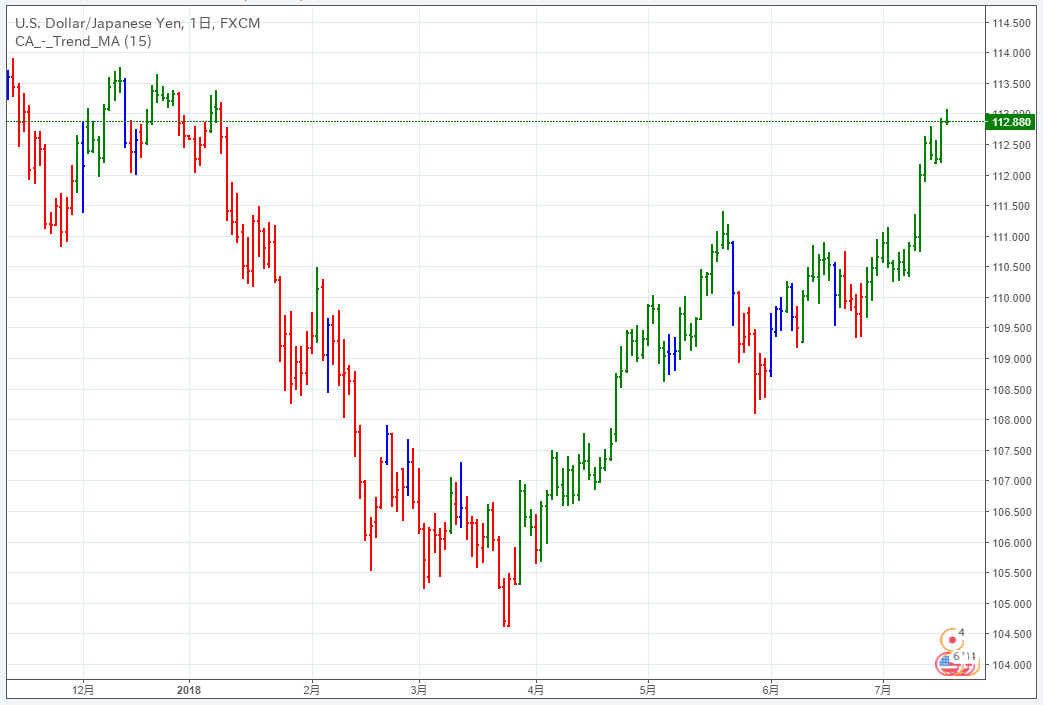Viewport: 1043px width, 705px height.
Task: Click the 3月 date axis label
Action: click(419, 690)
